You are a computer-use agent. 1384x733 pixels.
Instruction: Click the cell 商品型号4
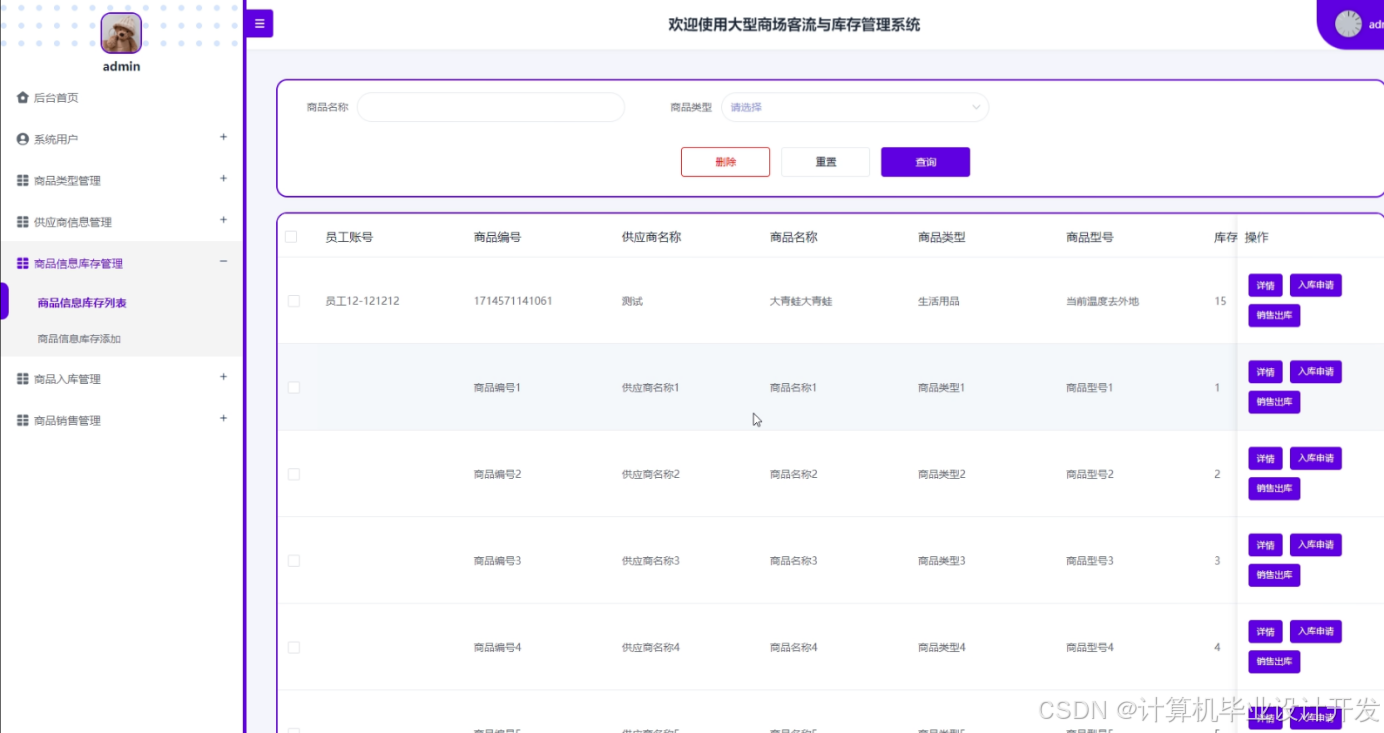pyautogui.click(x=1090, y=648)
